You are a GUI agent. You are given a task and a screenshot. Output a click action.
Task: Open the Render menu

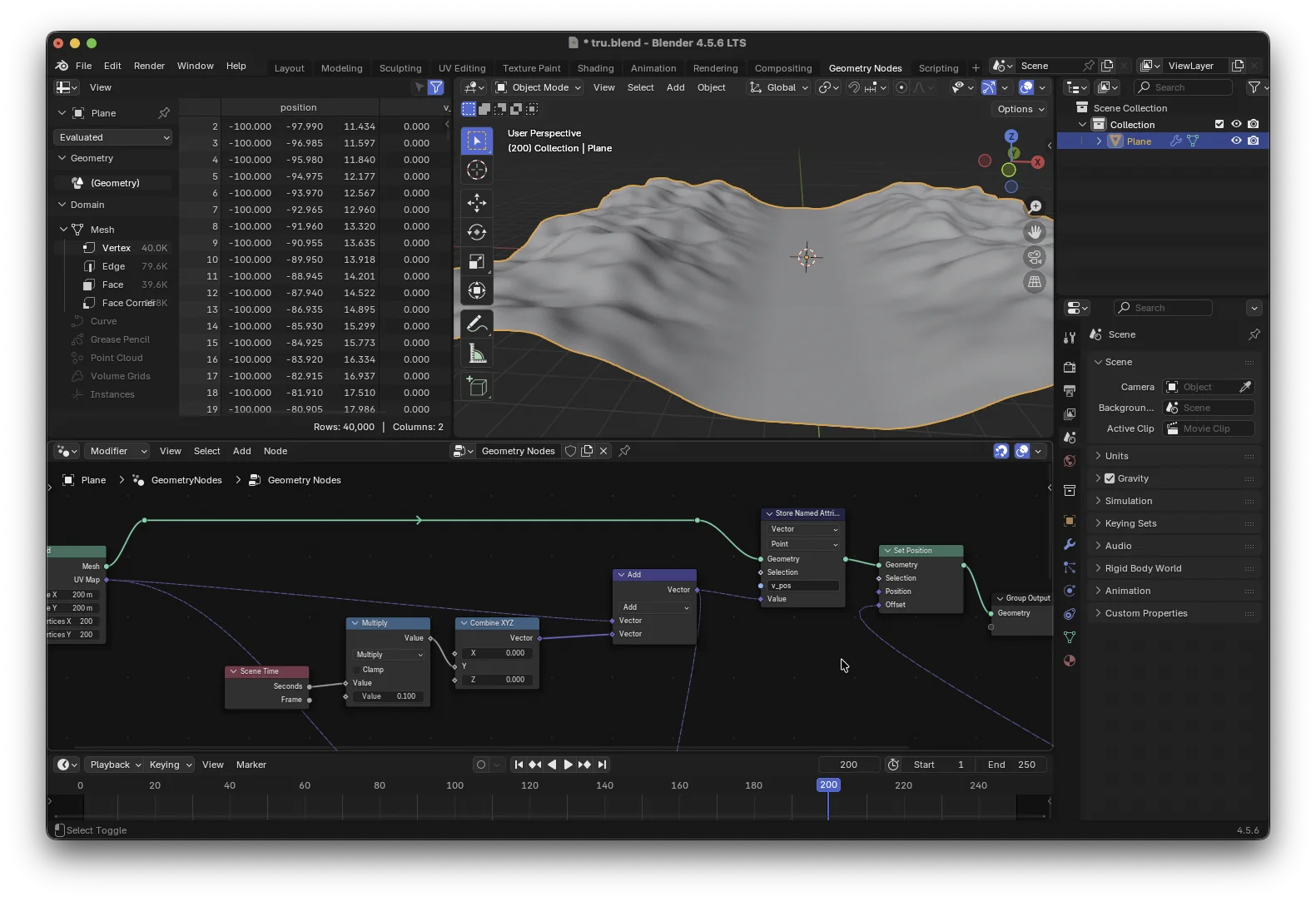[x=149, y=66]
